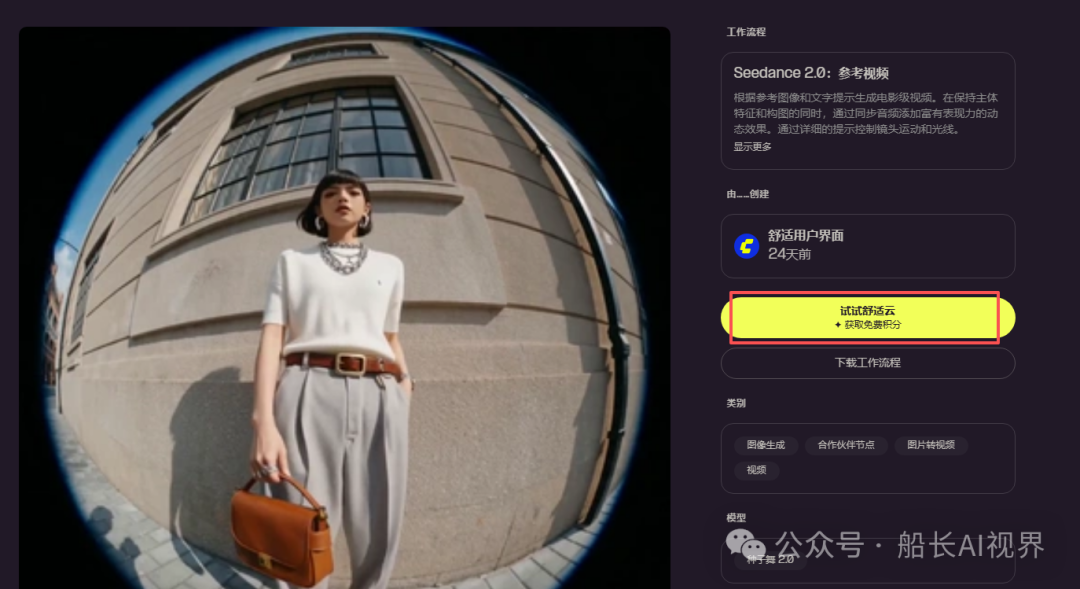Viewport: 1080px width, 589px height.
Task: Click the 工作流程 section heading
Action: pyautogui.click(x=746, y=32)
